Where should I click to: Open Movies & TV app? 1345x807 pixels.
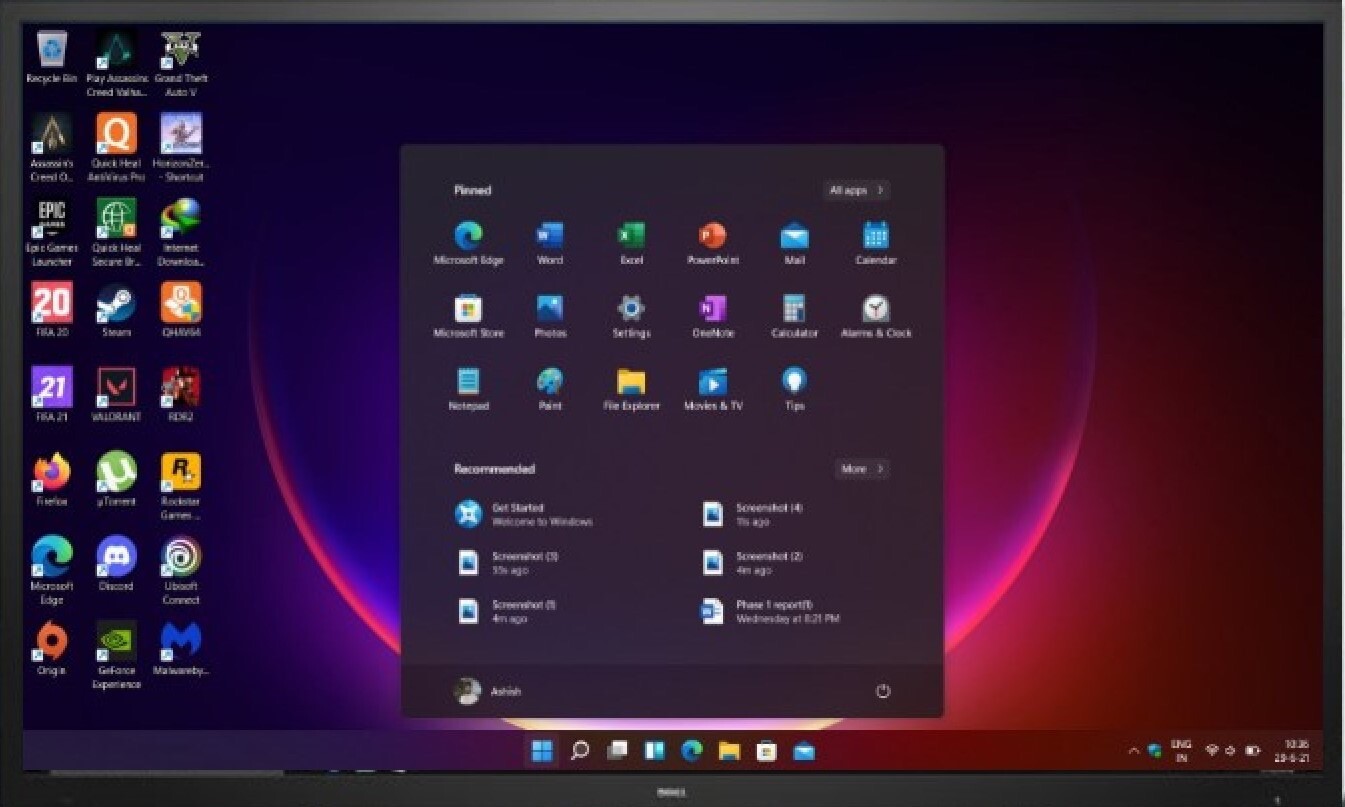tap(712, 389)
